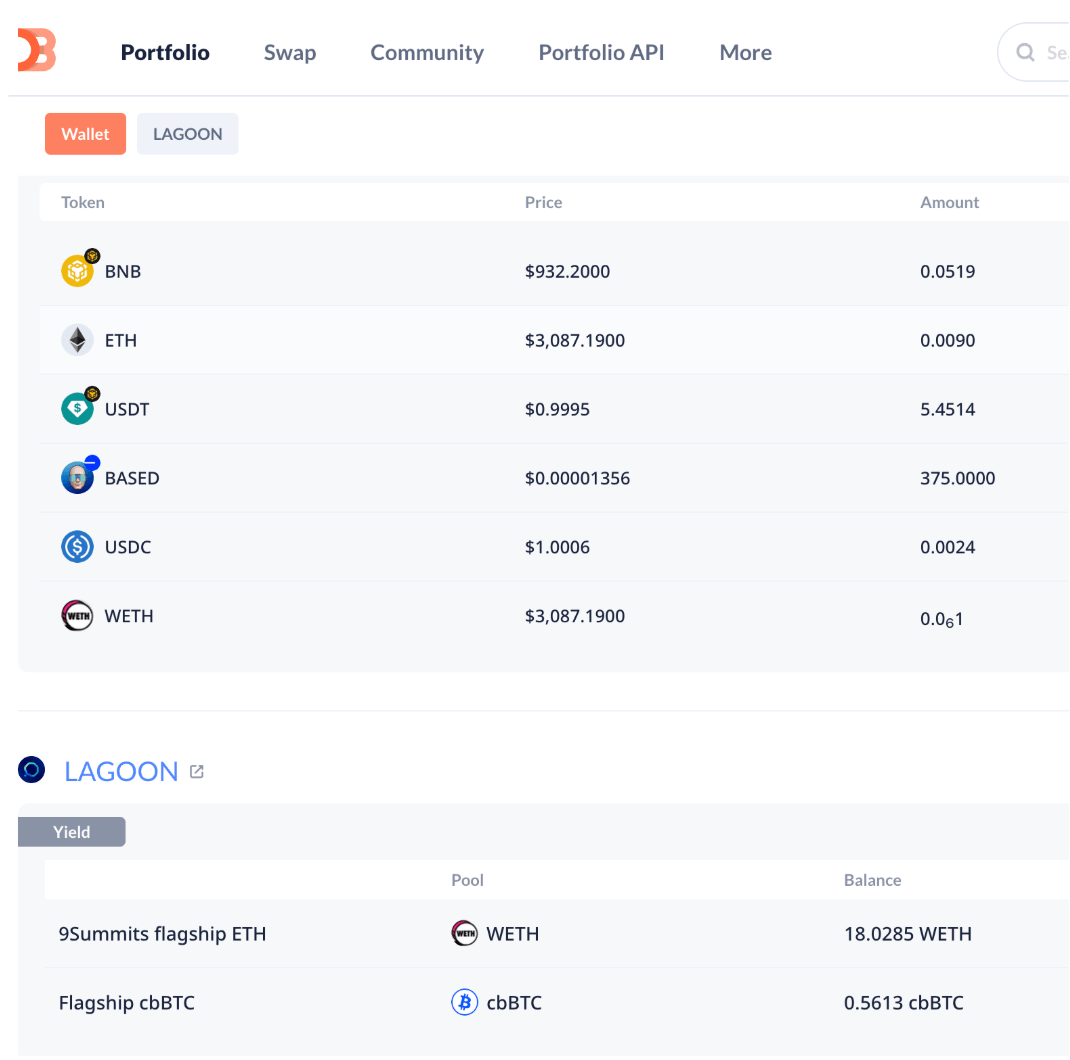
Task: Open the Community menu item
Action: coord(427,53)
